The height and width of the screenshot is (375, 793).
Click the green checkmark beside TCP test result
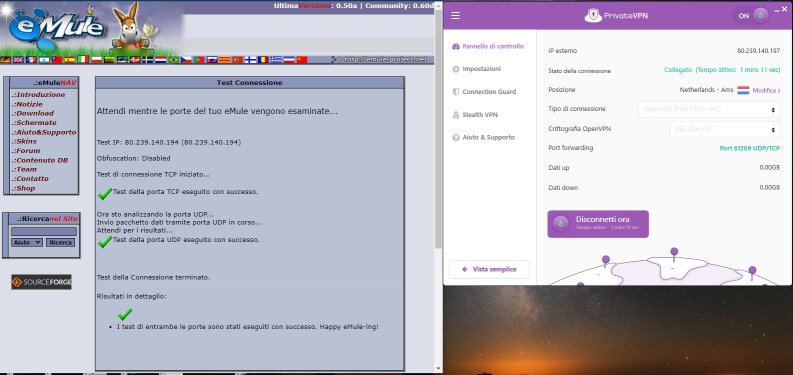(105, 193)
